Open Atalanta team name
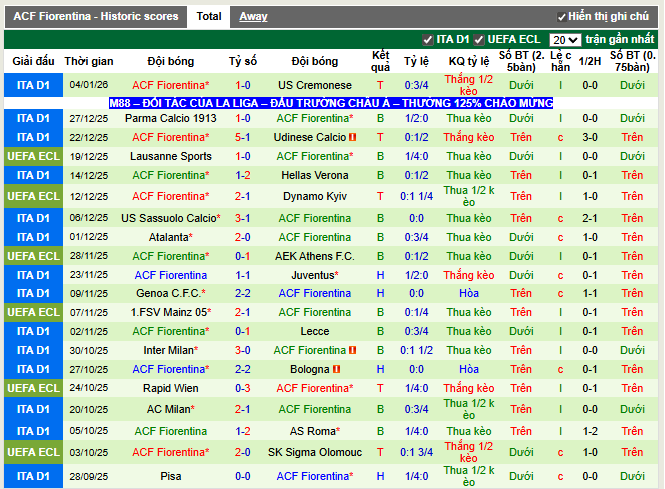Screen dimensions: 665x489 point(170,238)
